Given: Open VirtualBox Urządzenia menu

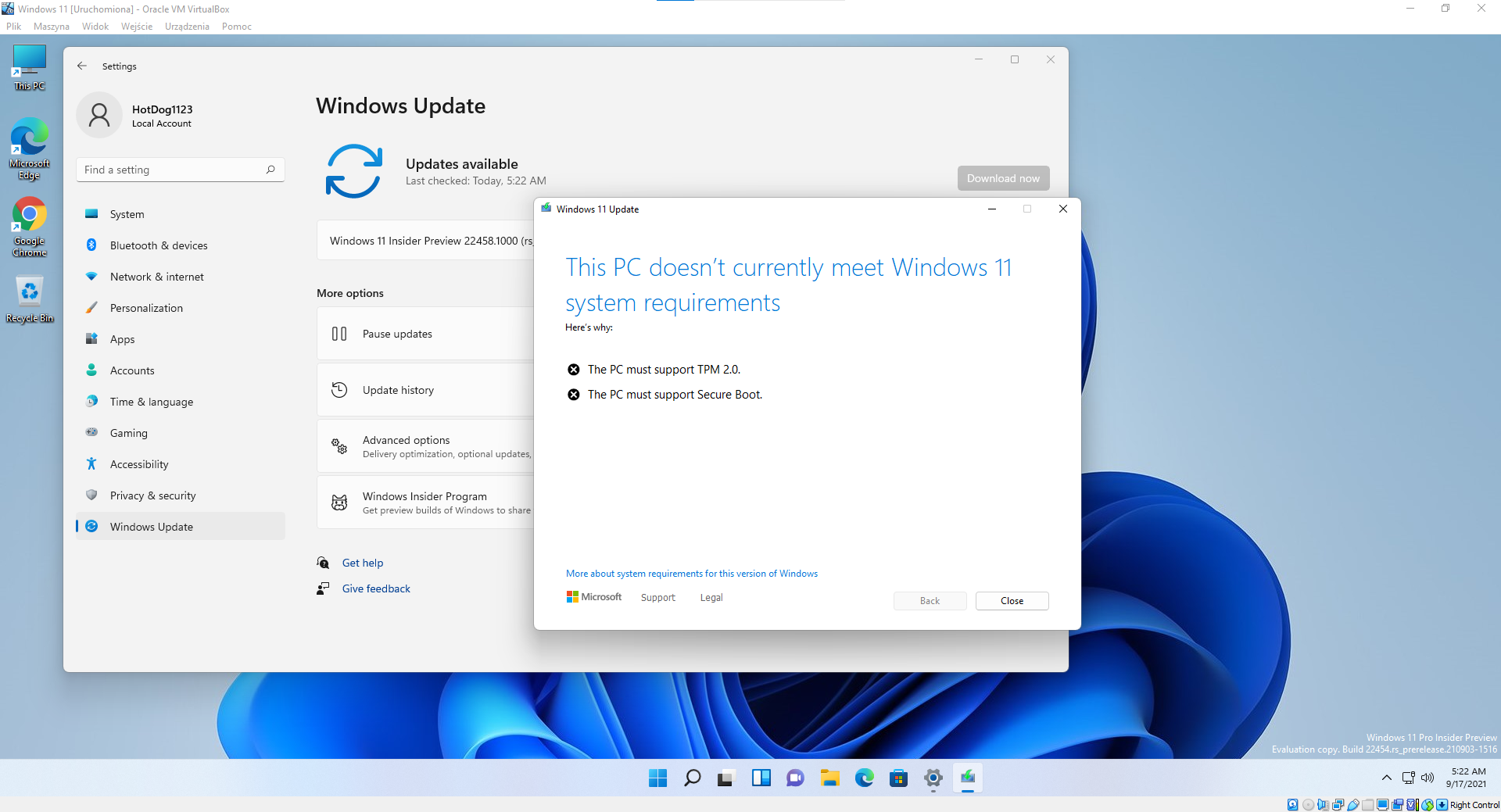Looking at the screenshot, I should point(187,27).
